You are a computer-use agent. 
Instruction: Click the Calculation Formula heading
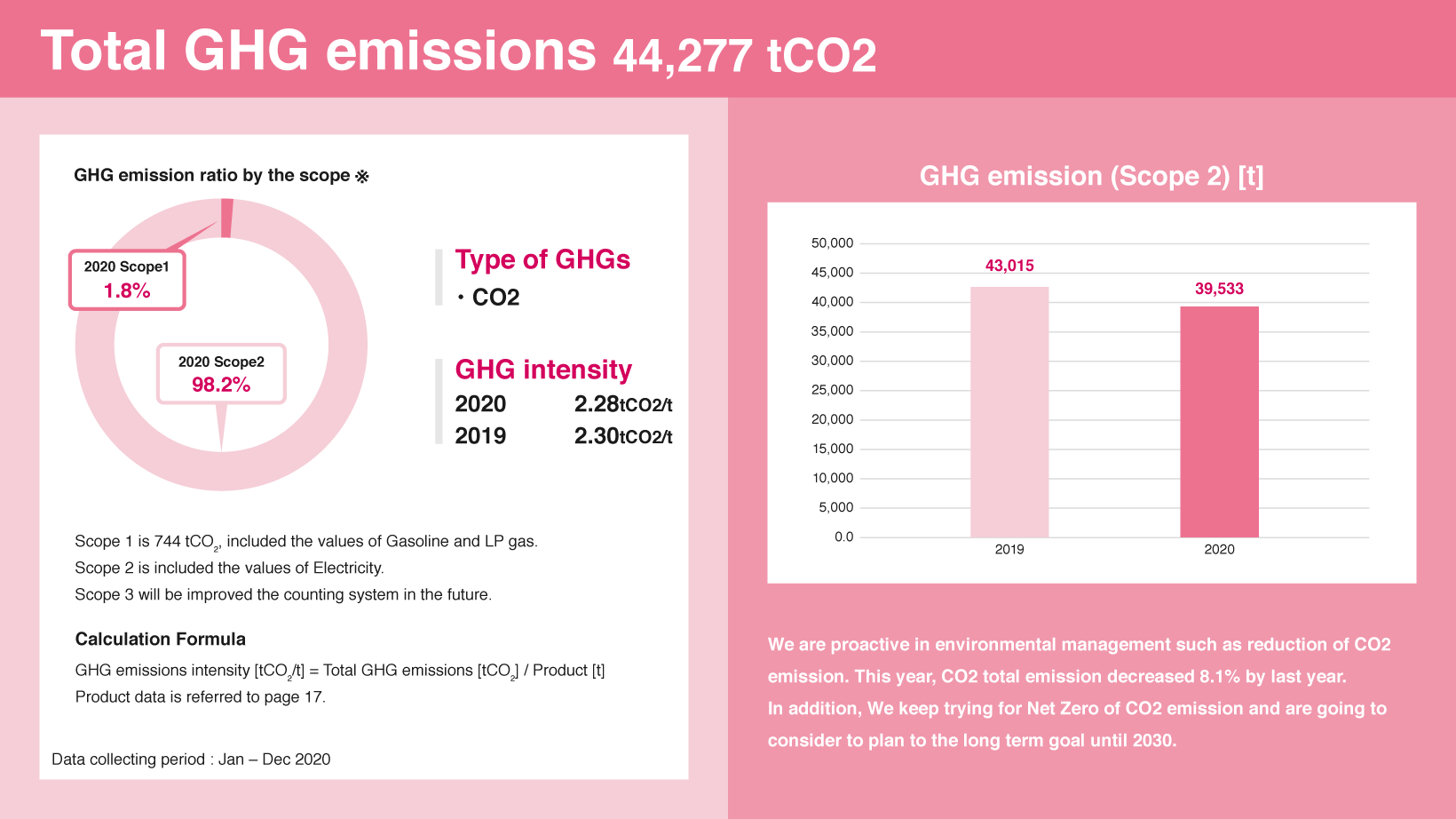[161, 639]
